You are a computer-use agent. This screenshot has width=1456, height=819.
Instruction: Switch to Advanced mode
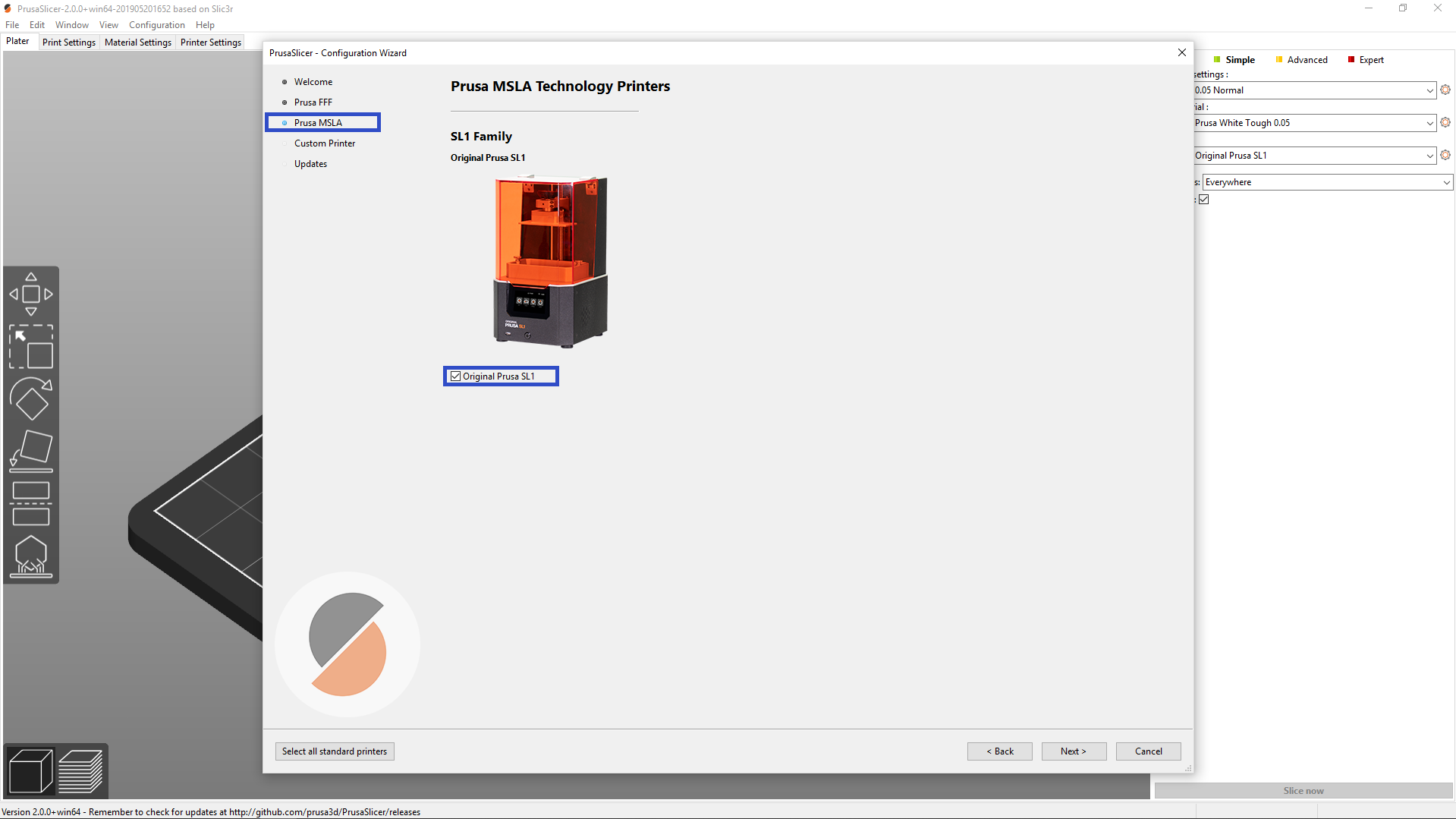[x=1302, y=60]
